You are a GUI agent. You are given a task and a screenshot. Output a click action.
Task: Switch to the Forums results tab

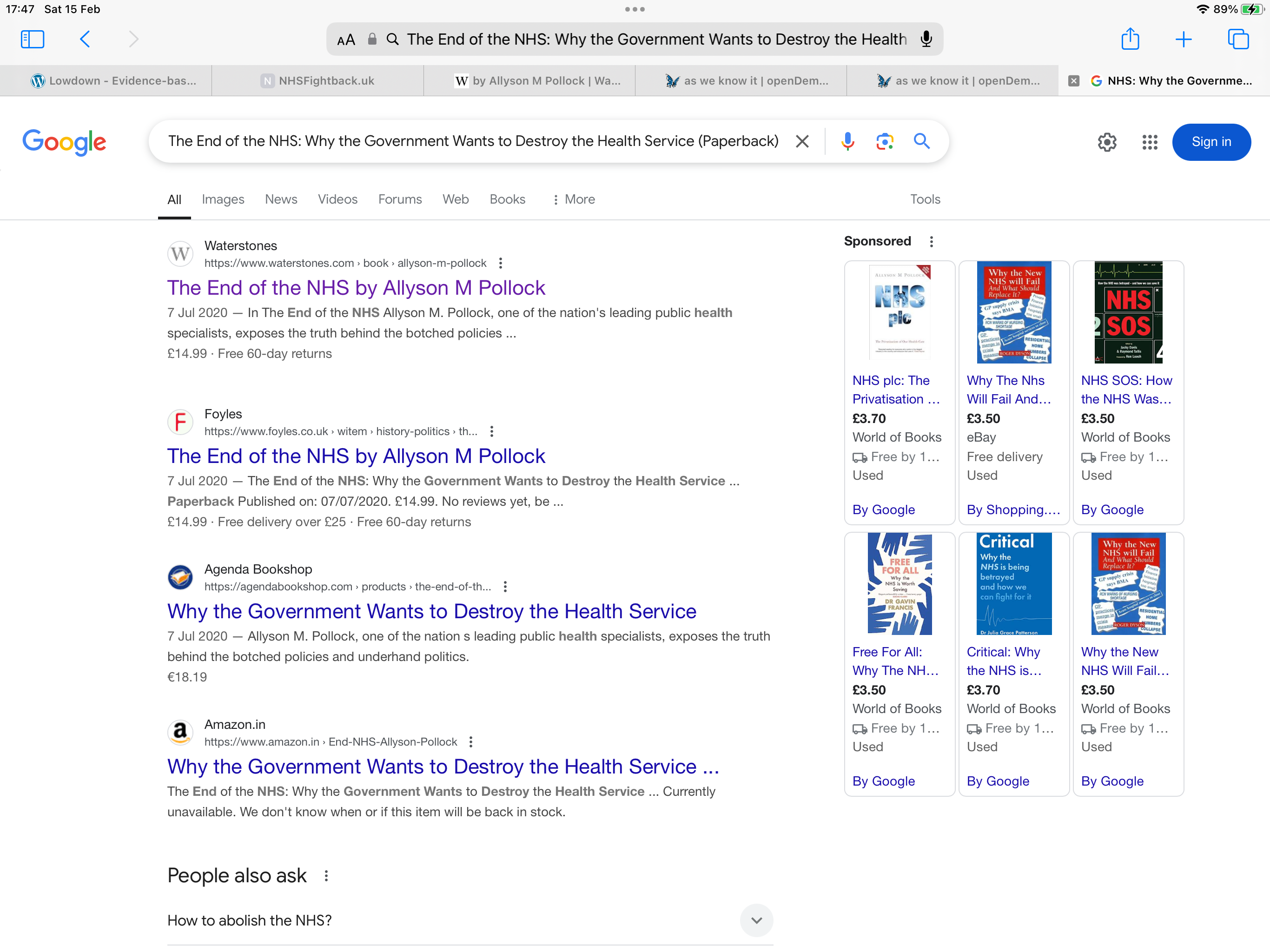(x=400, y=199)
